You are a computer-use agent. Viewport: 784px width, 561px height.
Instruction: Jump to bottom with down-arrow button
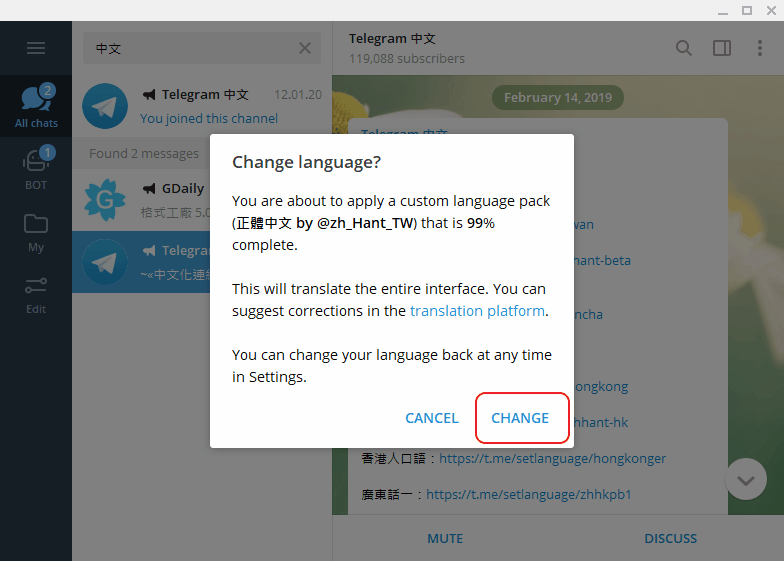point(746,480)
